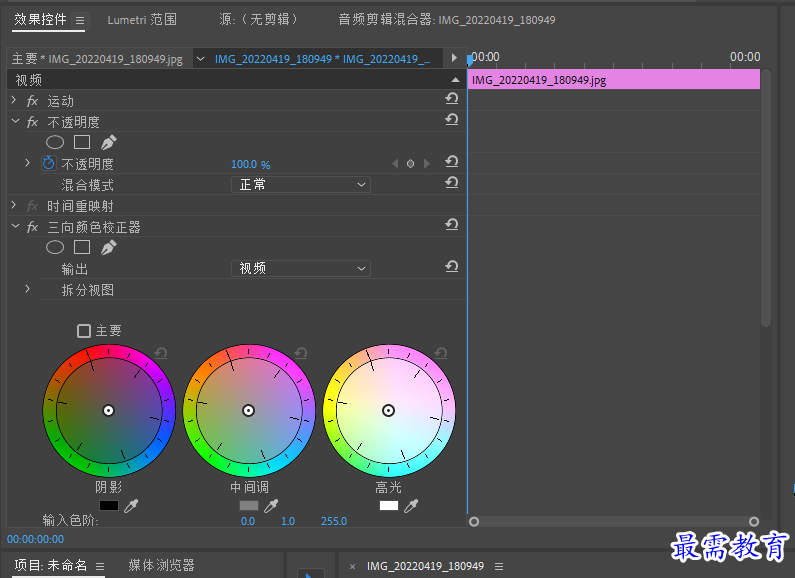Open the 媒体浏览器 tab

(x=161, y=565)
